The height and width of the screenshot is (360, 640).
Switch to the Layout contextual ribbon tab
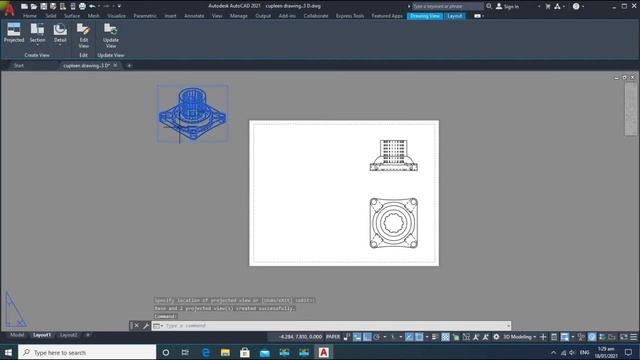pos(454,16)
